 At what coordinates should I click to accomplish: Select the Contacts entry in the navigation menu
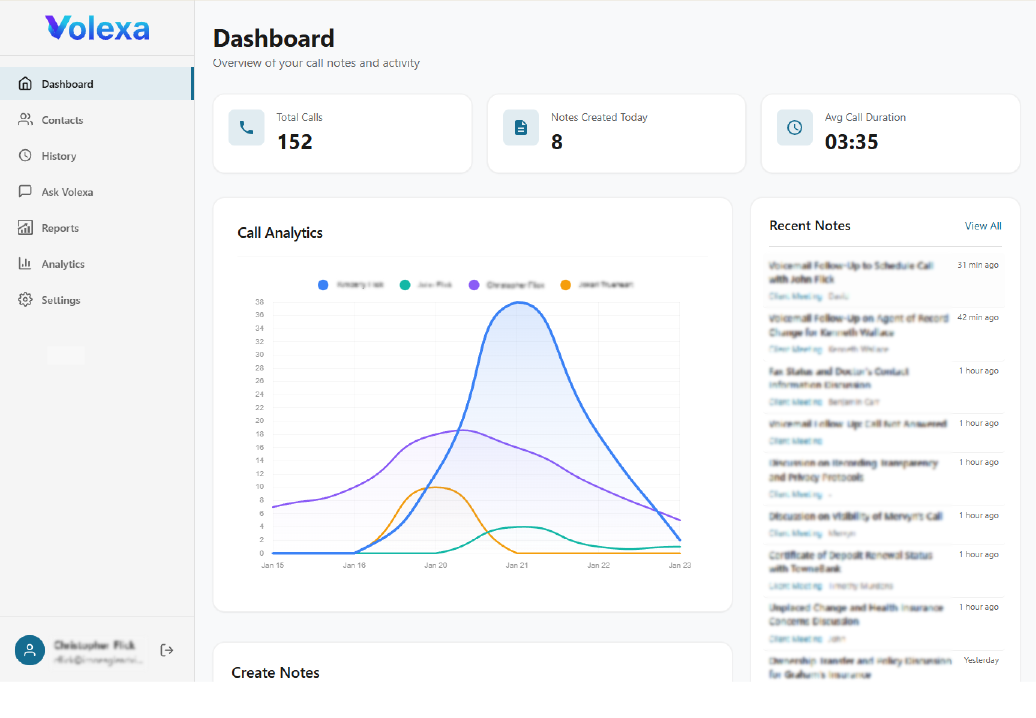[62, 119]
